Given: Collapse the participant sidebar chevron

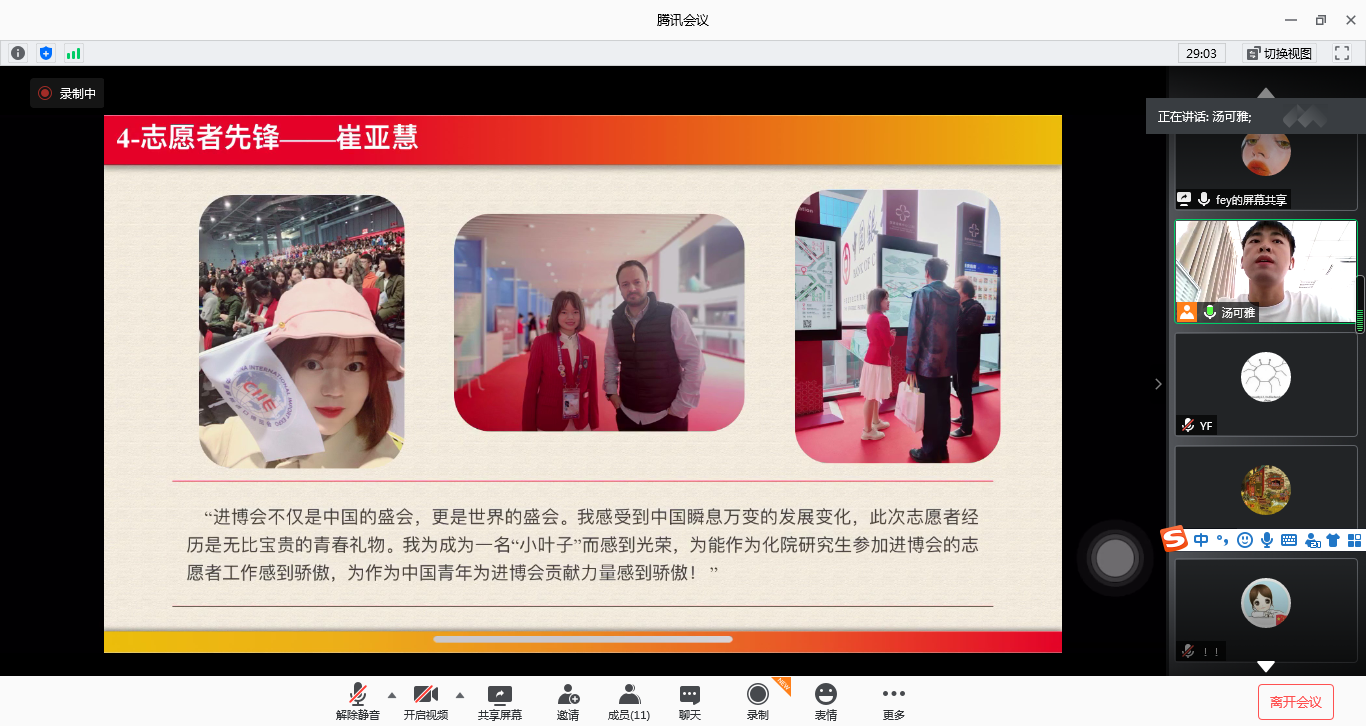Looking at the screenshot, I should point(1158,384).
